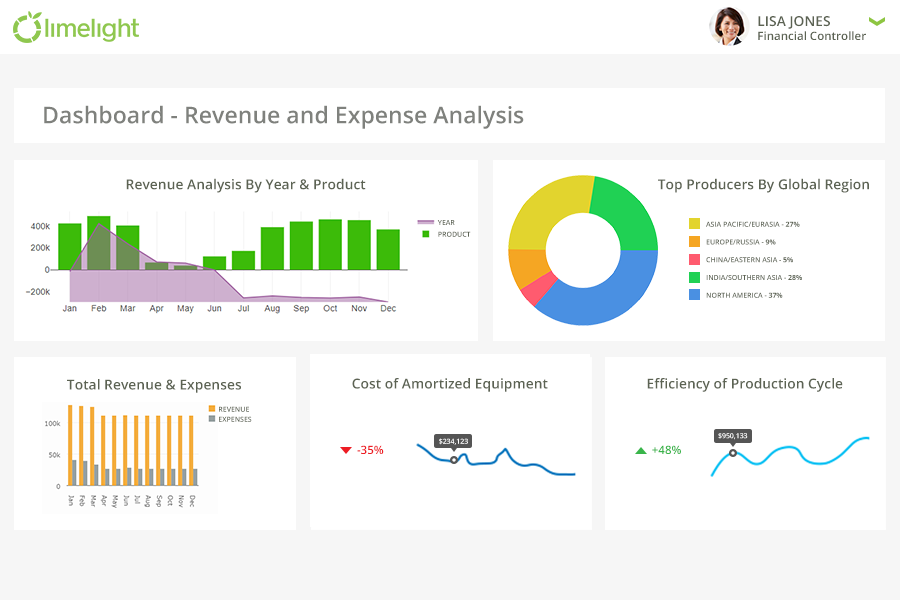Image resolution: width=900 pixels, height=600 pixels.
Task: Click the $234,123 data point marker
Action: (x=454, y=460)
